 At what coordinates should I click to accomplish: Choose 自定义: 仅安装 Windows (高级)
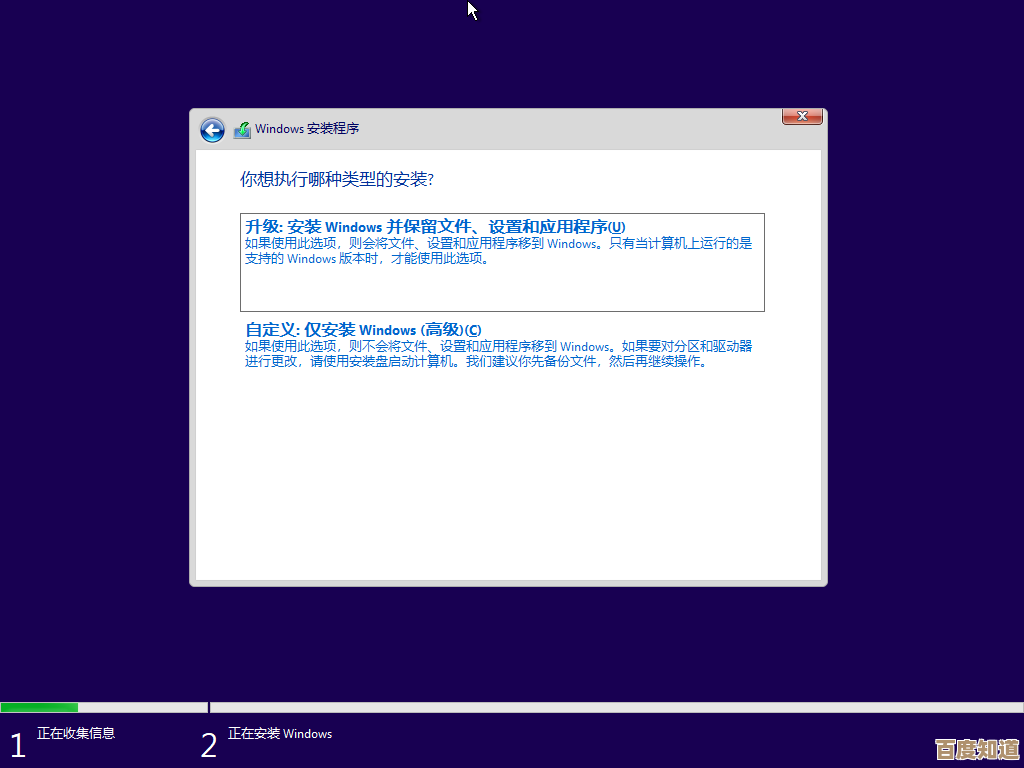(363, 330)
